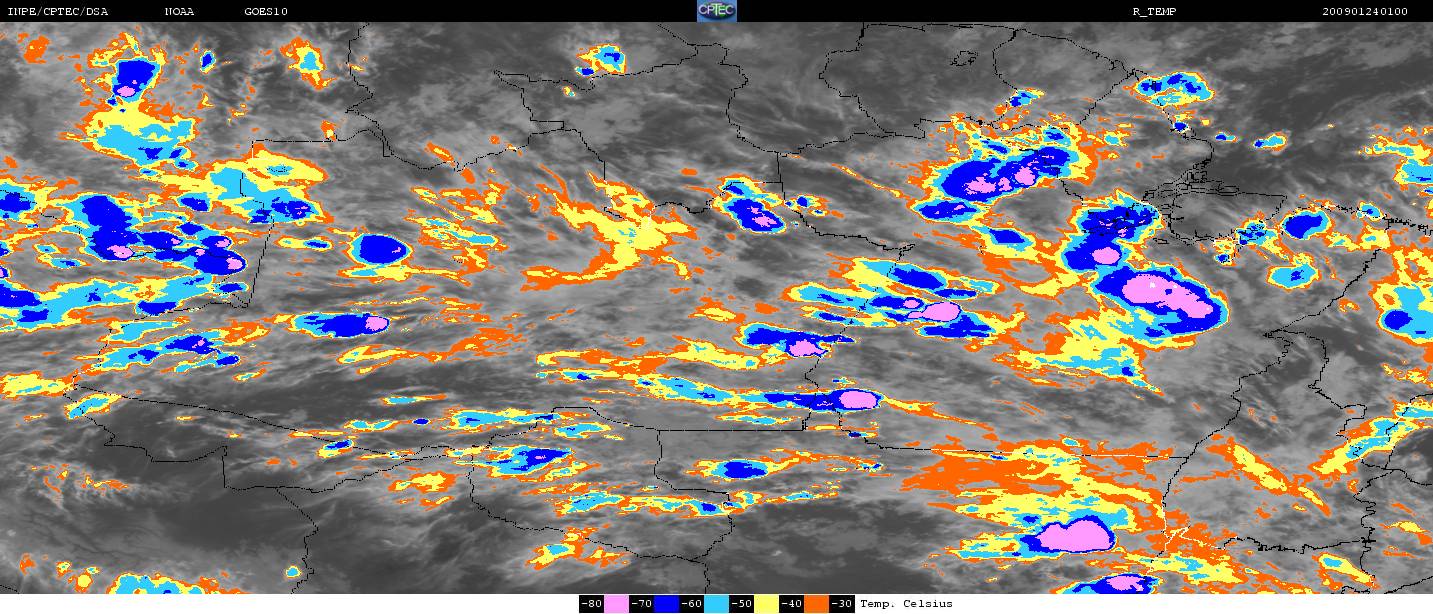Click the -80 legend label
This screenshot has height=614, width=1433.
click(x=591, y=604)
